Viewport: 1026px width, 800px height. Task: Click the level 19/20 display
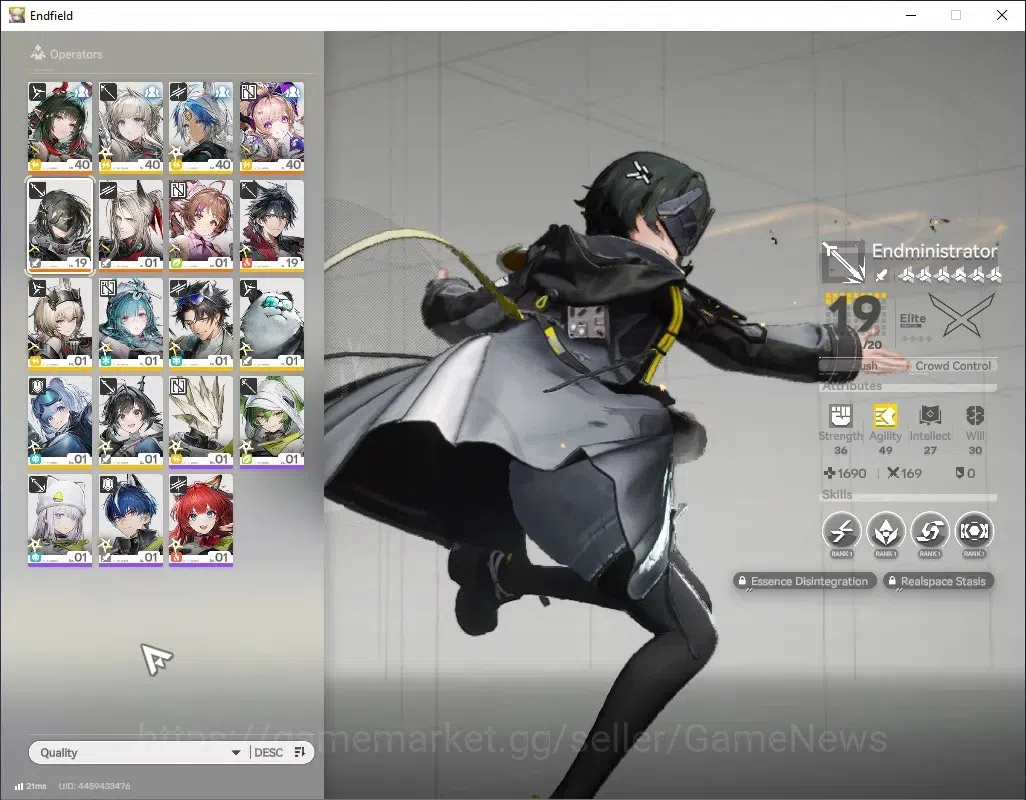[x=856, y=321]
